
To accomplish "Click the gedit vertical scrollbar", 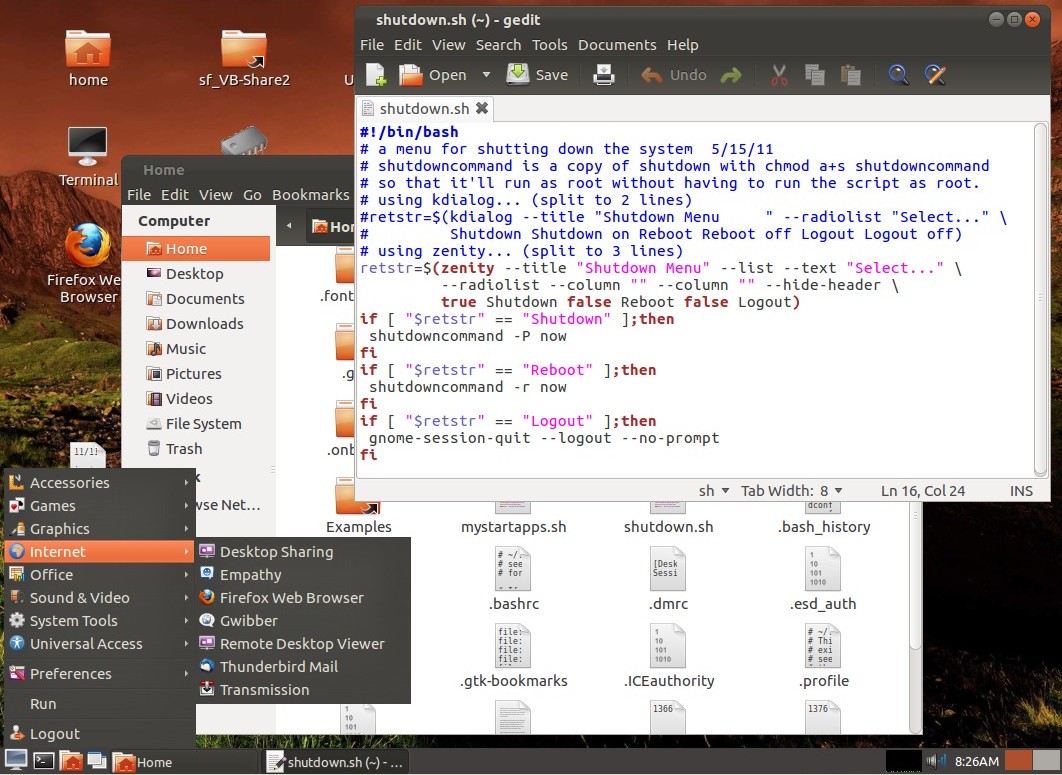I will tap(1041, 299).
